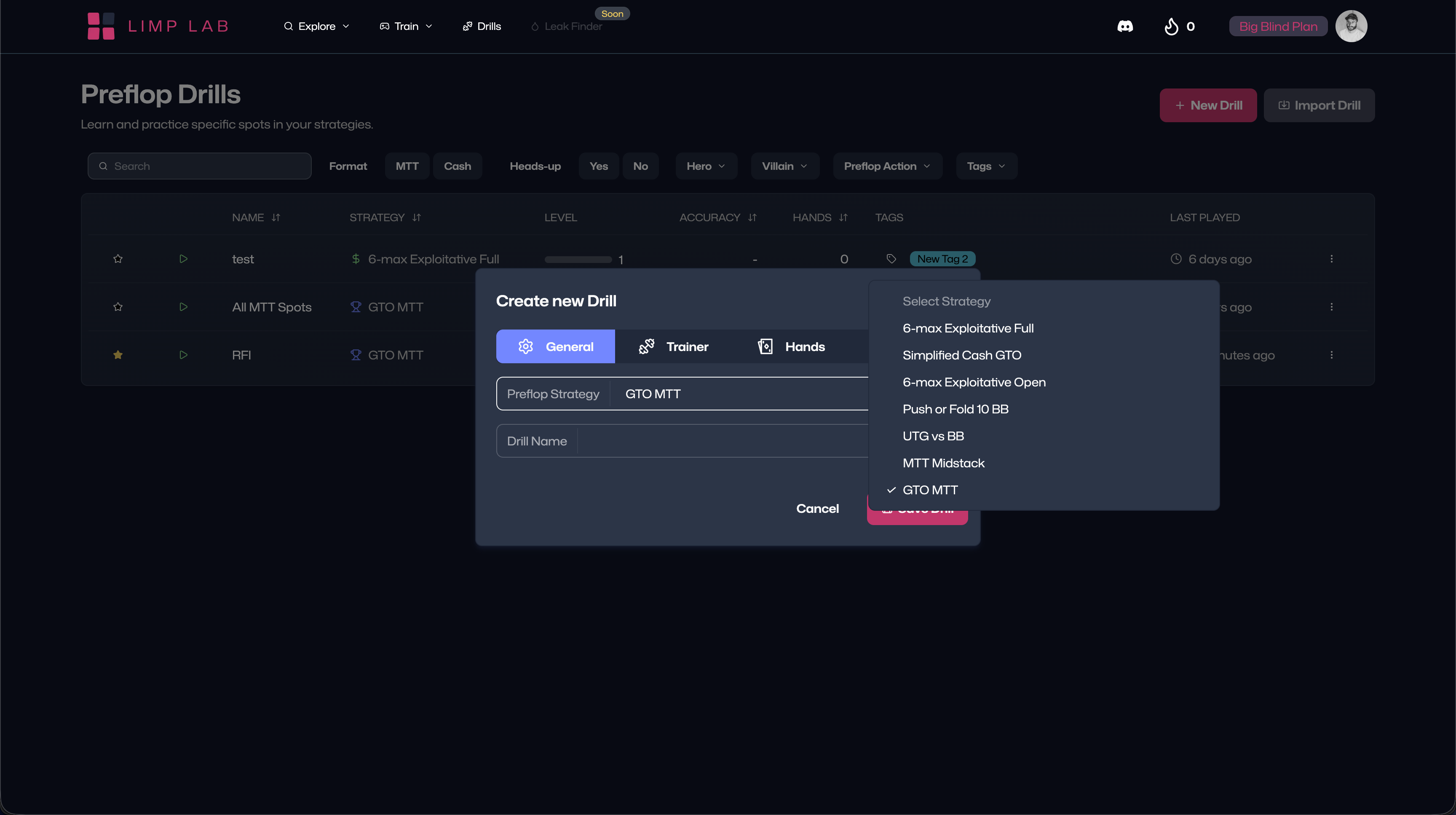Choose the 'Simplified Cash GTO' strategy option
The height and width of the screenshot is (815, 1456).
(x=961, y=356)
